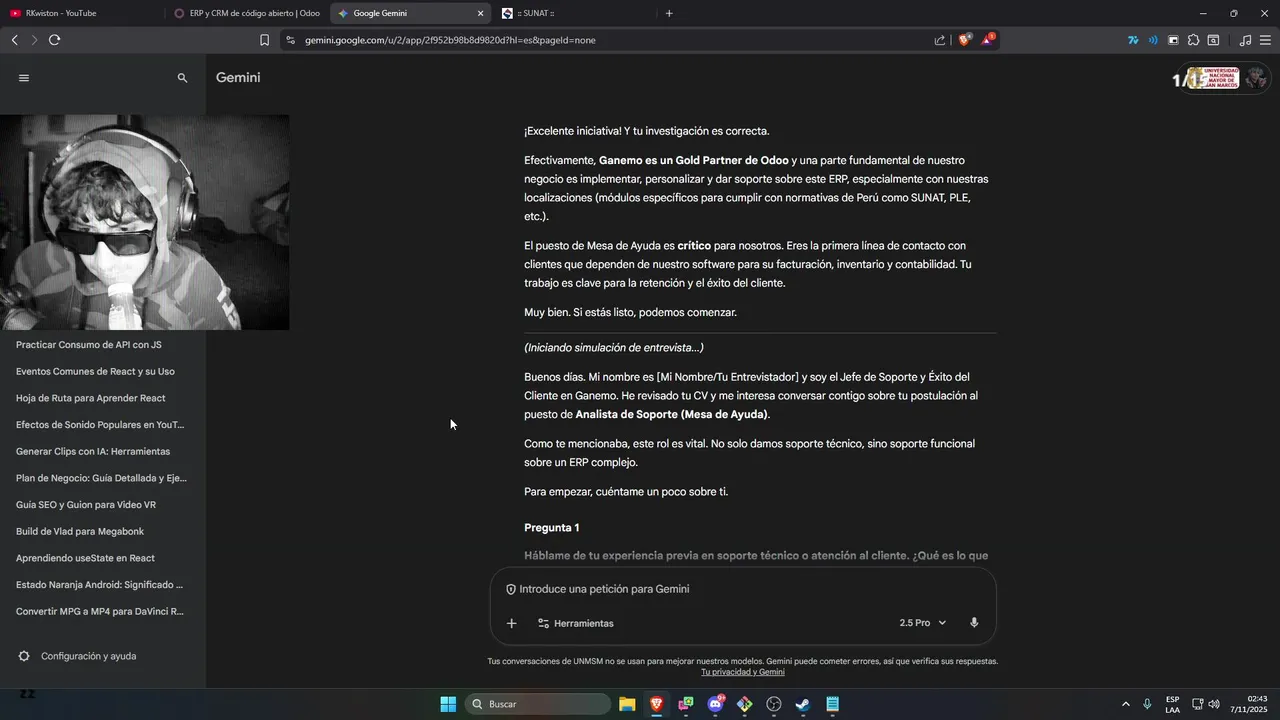Image resolution: width=1280 pixels, height=720 pixels.
Task: Click the Brave icon in taskbar
Action: 656,704
